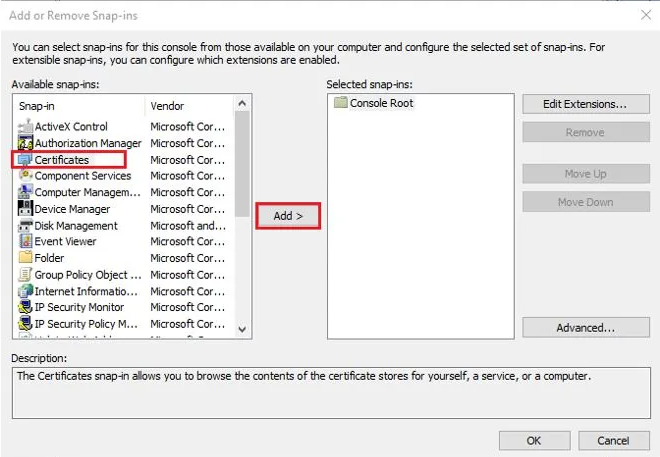The width and height of the screenshot is (660, 457).
Task: Cancel the snap-in dialog
Action: pyautogui.click(x=613, y=441)
